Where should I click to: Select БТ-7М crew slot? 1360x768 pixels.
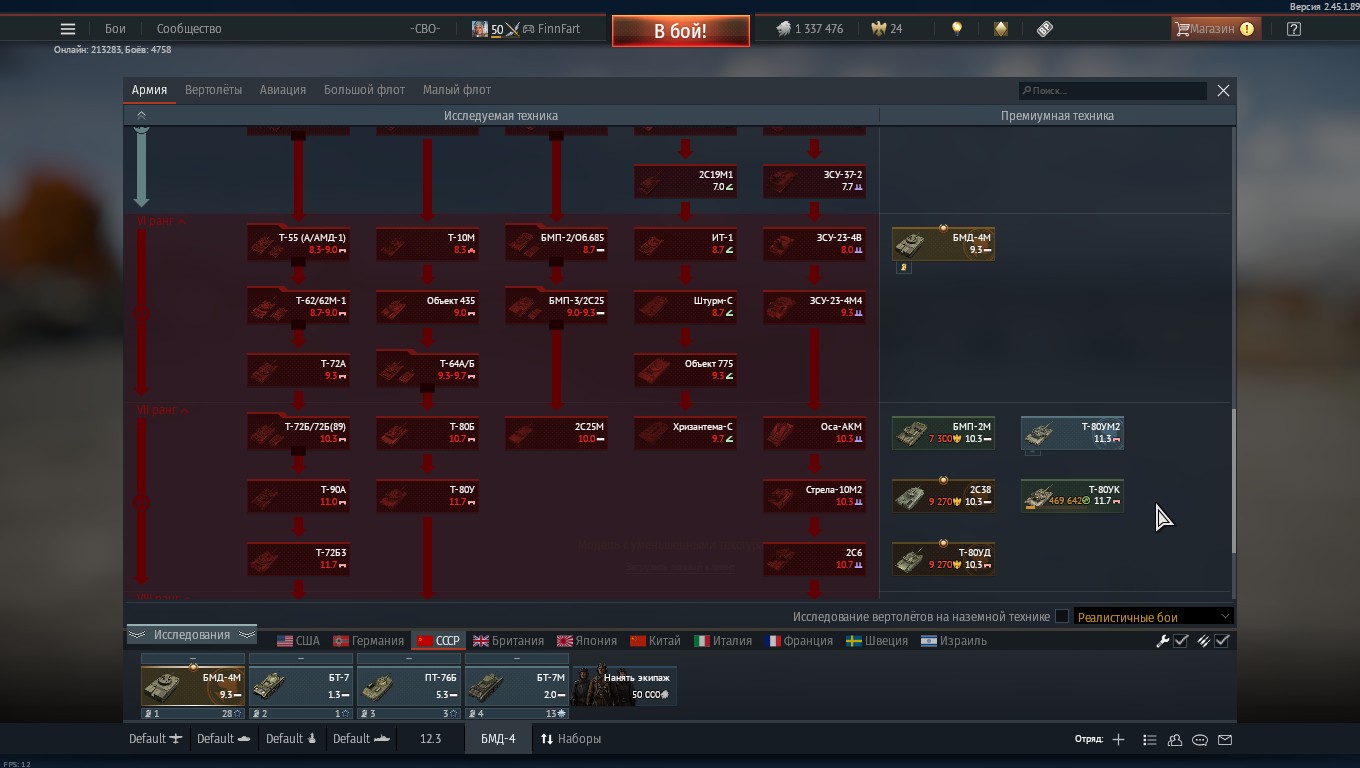coord(517,686)
